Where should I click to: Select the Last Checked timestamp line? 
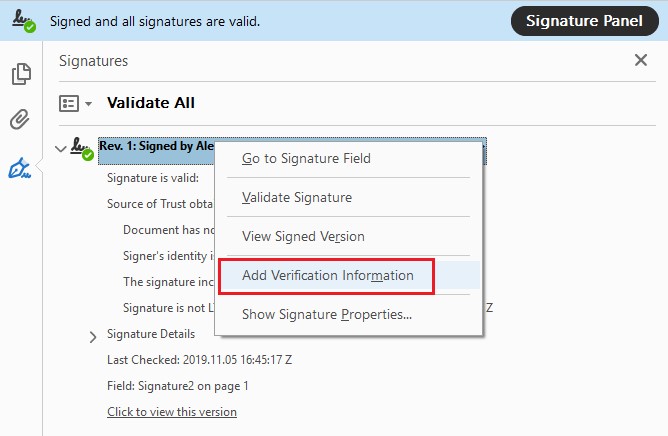point(199,360)
